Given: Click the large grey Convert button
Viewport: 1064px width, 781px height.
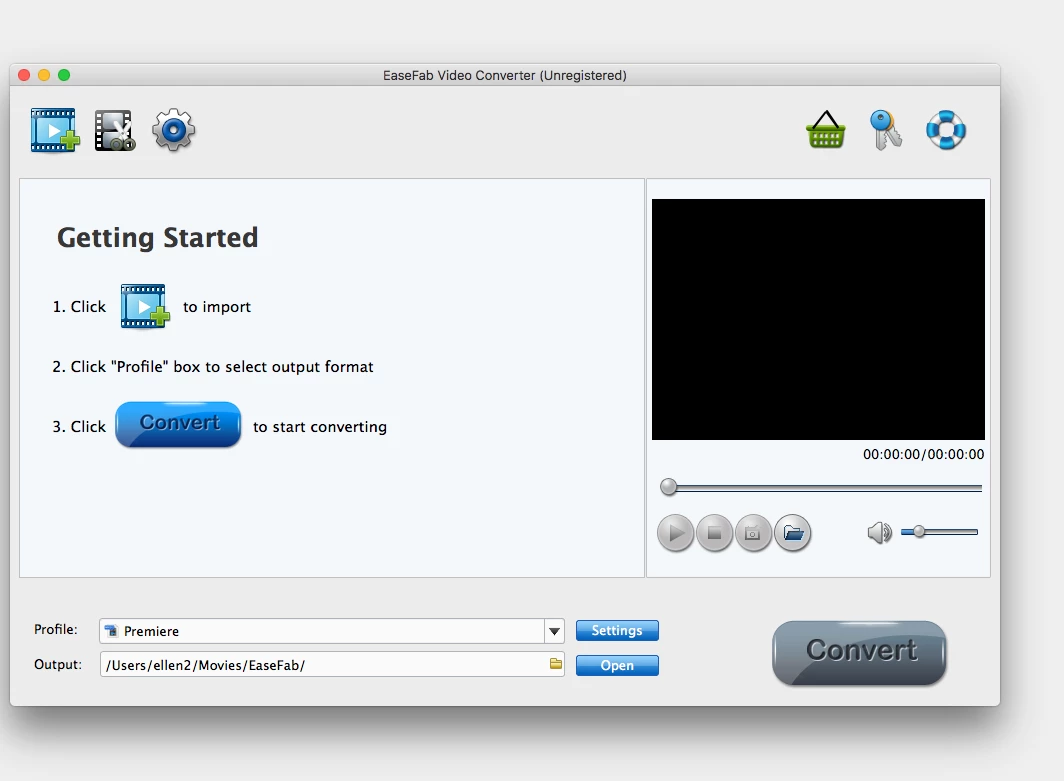Looking at the screenshot, I should coord(860,652).
